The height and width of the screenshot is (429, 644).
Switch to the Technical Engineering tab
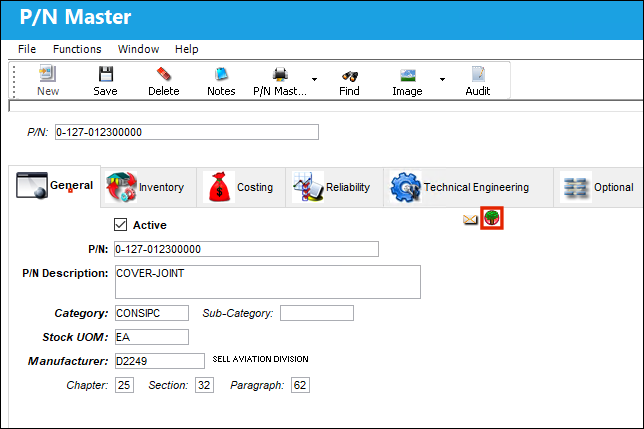468,187
